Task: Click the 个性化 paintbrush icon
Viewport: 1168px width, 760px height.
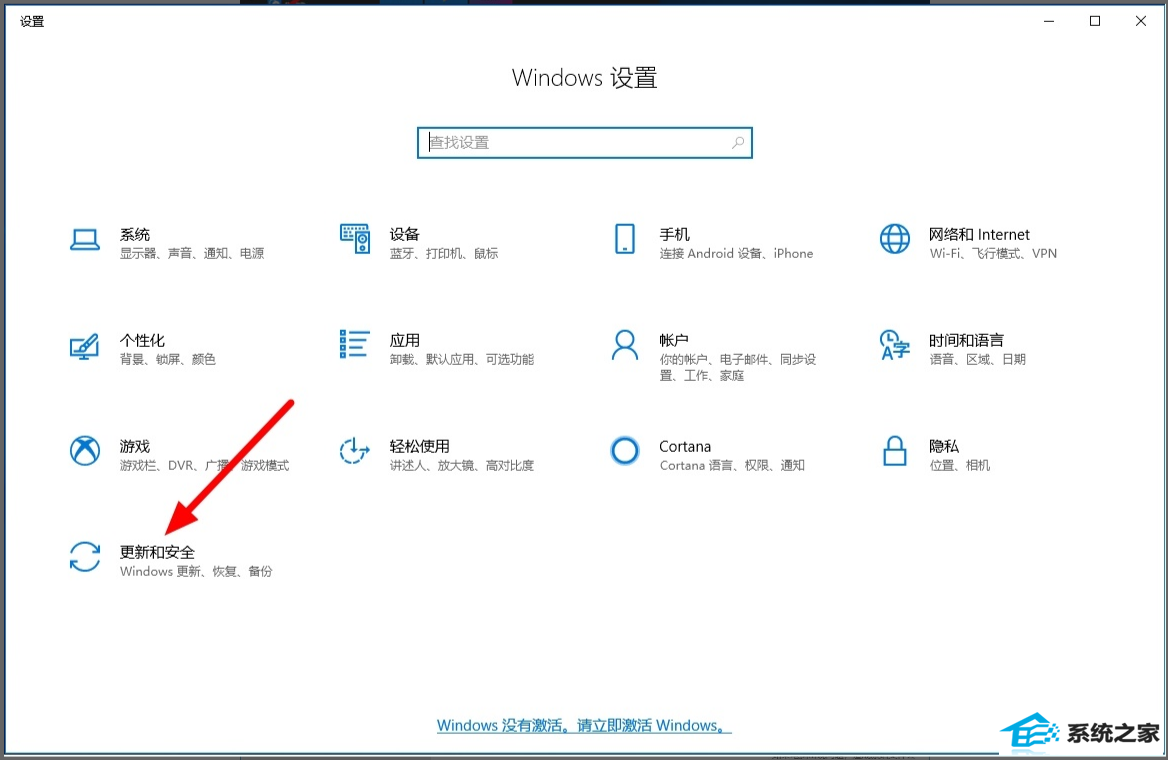Action: [x=84, y=346]
